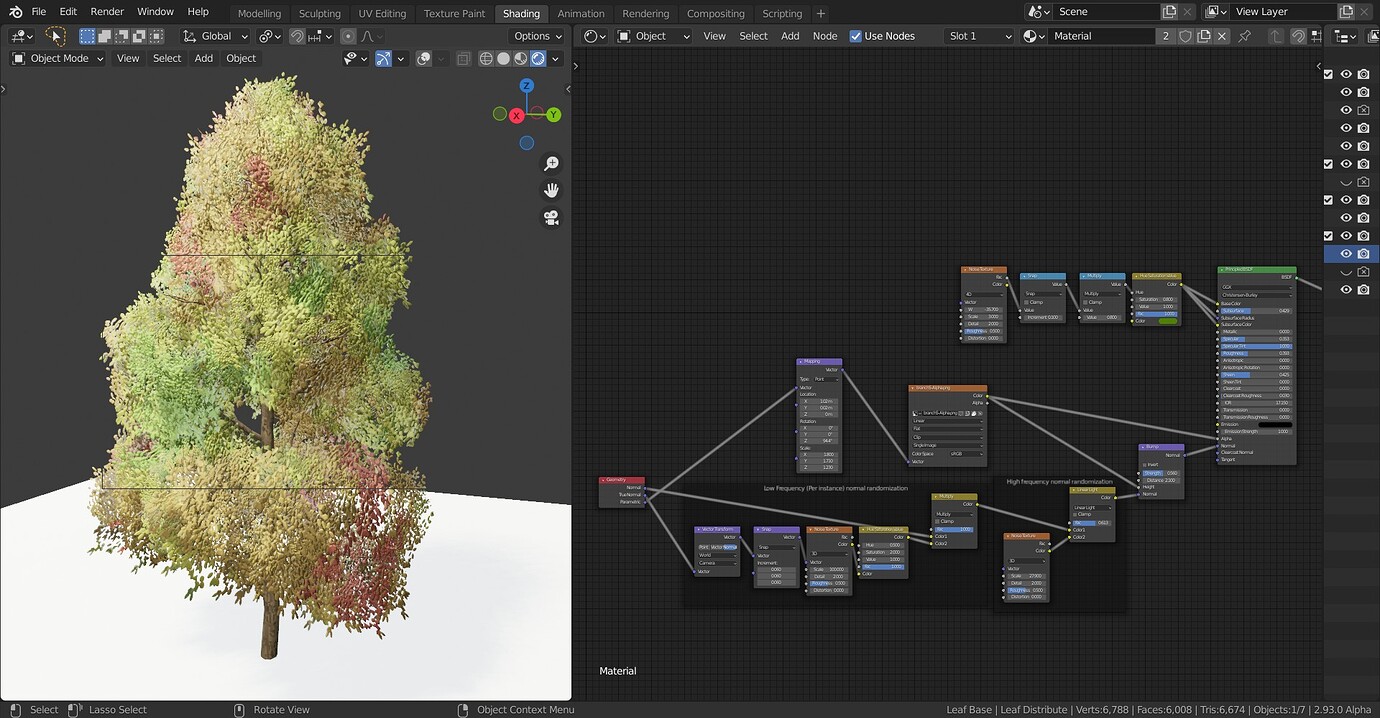The height and width of the screenshot is (718, 1380).
Task: Browse materials with the sphere icon
Action: pos(1033,36)
